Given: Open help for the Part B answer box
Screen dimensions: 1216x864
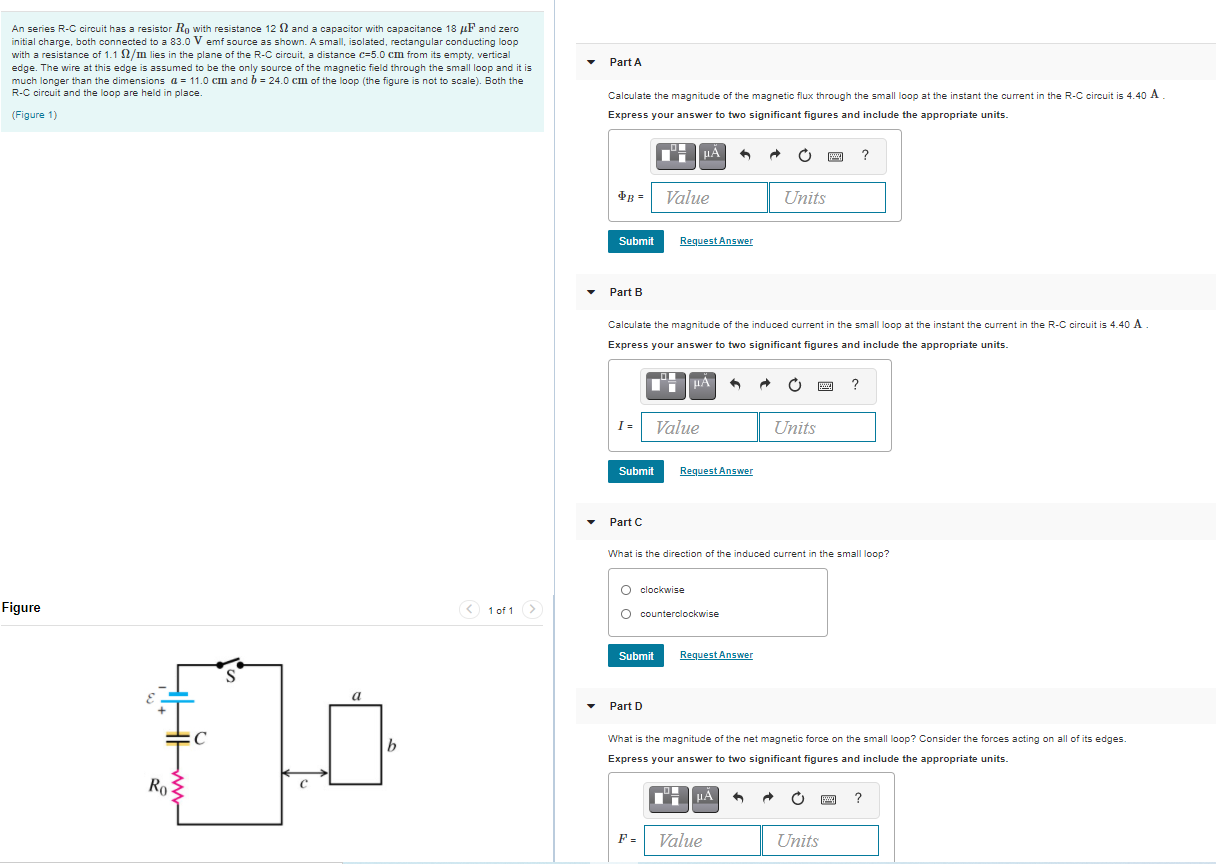Looking at the screenshot, I should tap(854, 386).
